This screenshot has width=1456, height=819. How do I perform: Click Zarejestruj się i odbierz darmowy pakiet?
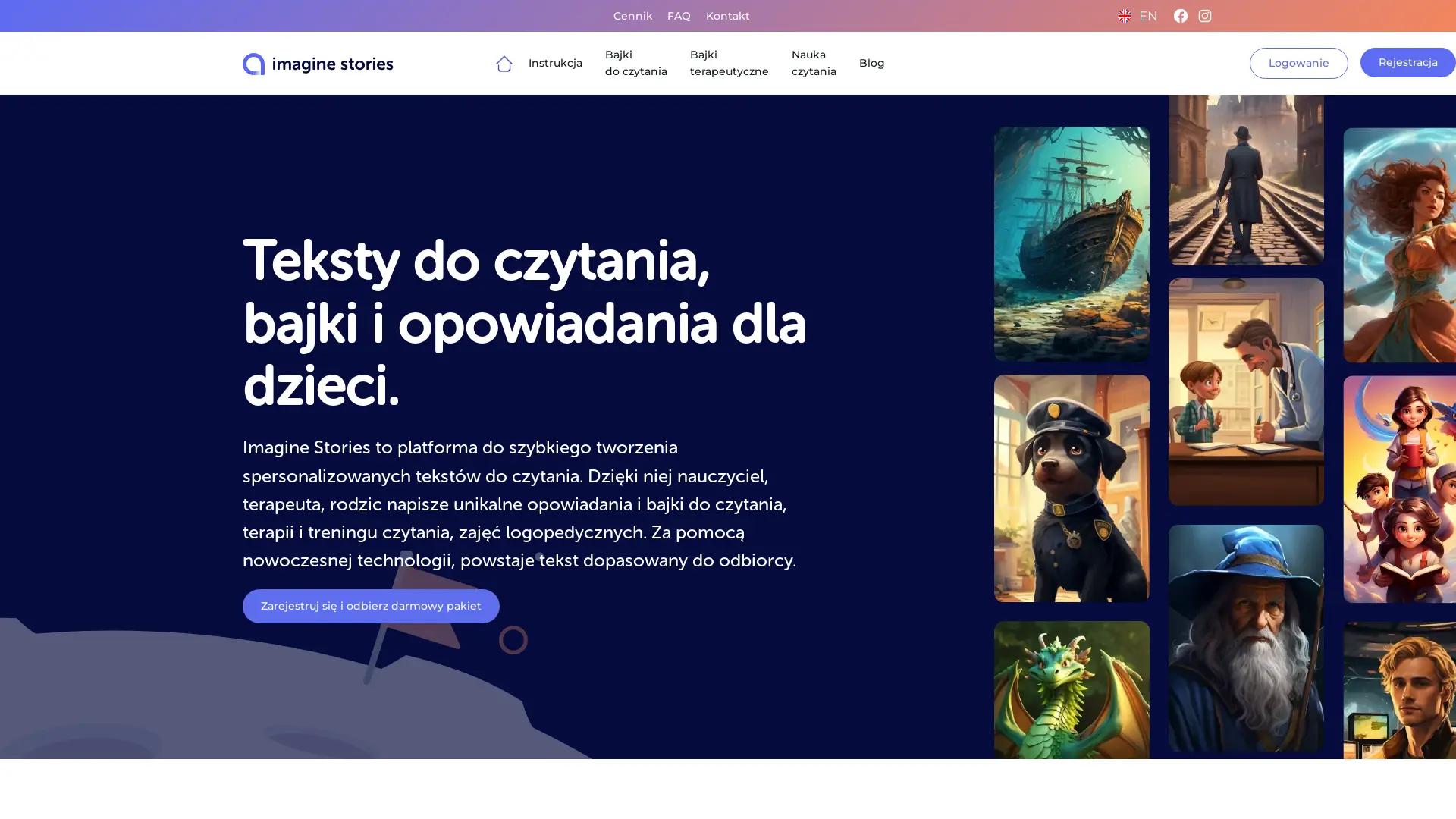[x=370, y=606]
